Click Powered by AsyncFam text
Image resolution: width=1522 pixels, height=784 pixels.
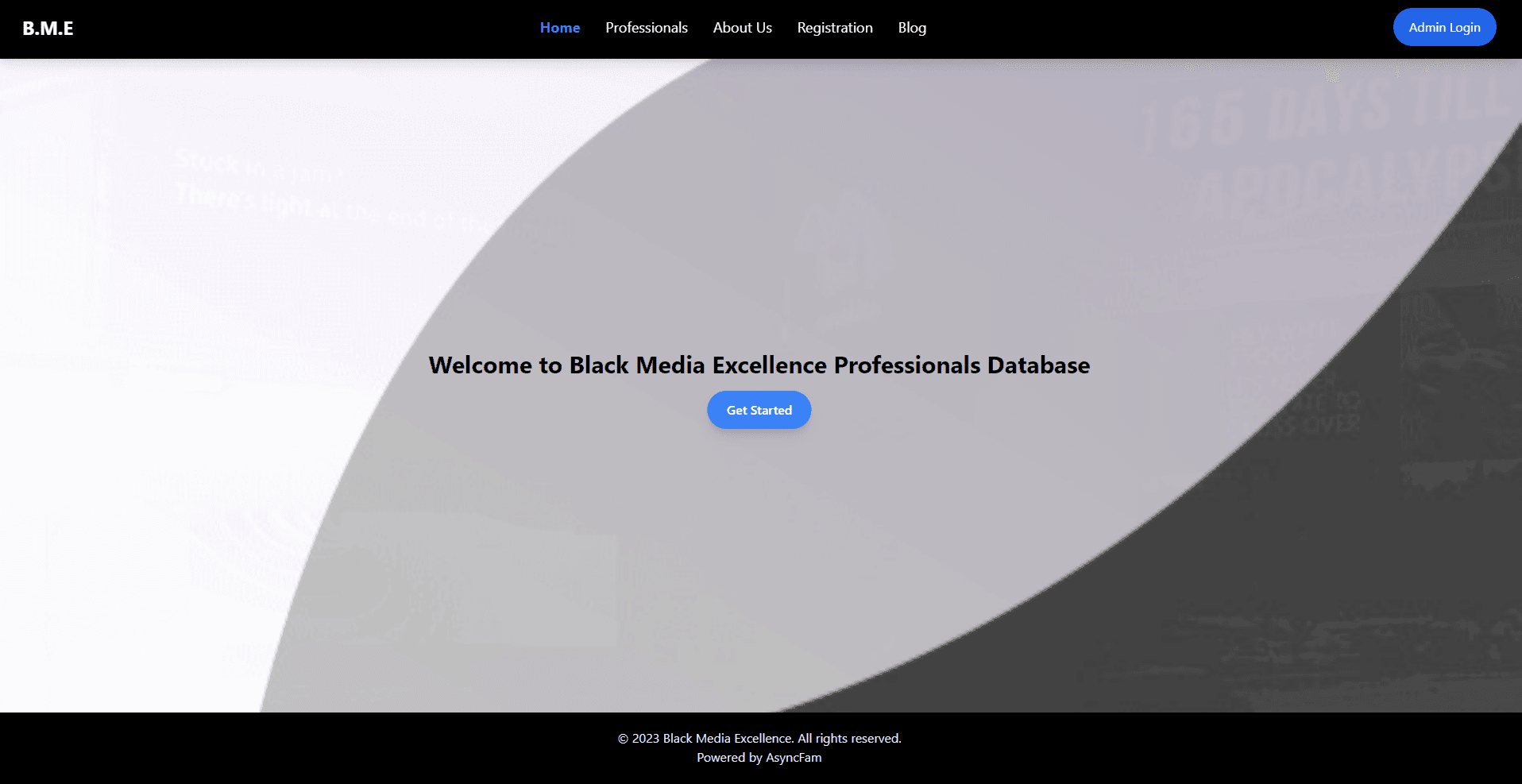[759, 757]
